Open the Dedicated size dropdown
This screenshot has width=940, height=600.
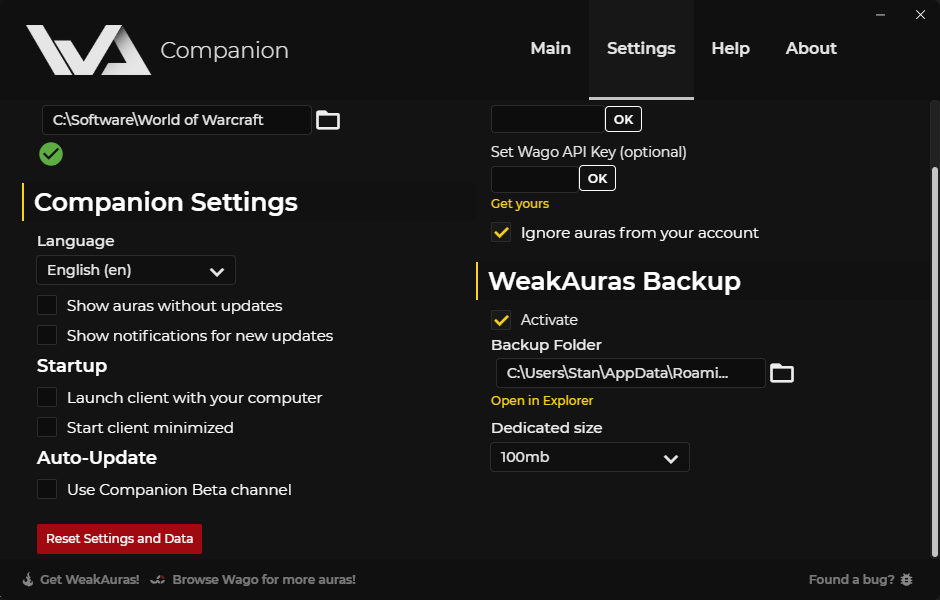tap(590, 457)
